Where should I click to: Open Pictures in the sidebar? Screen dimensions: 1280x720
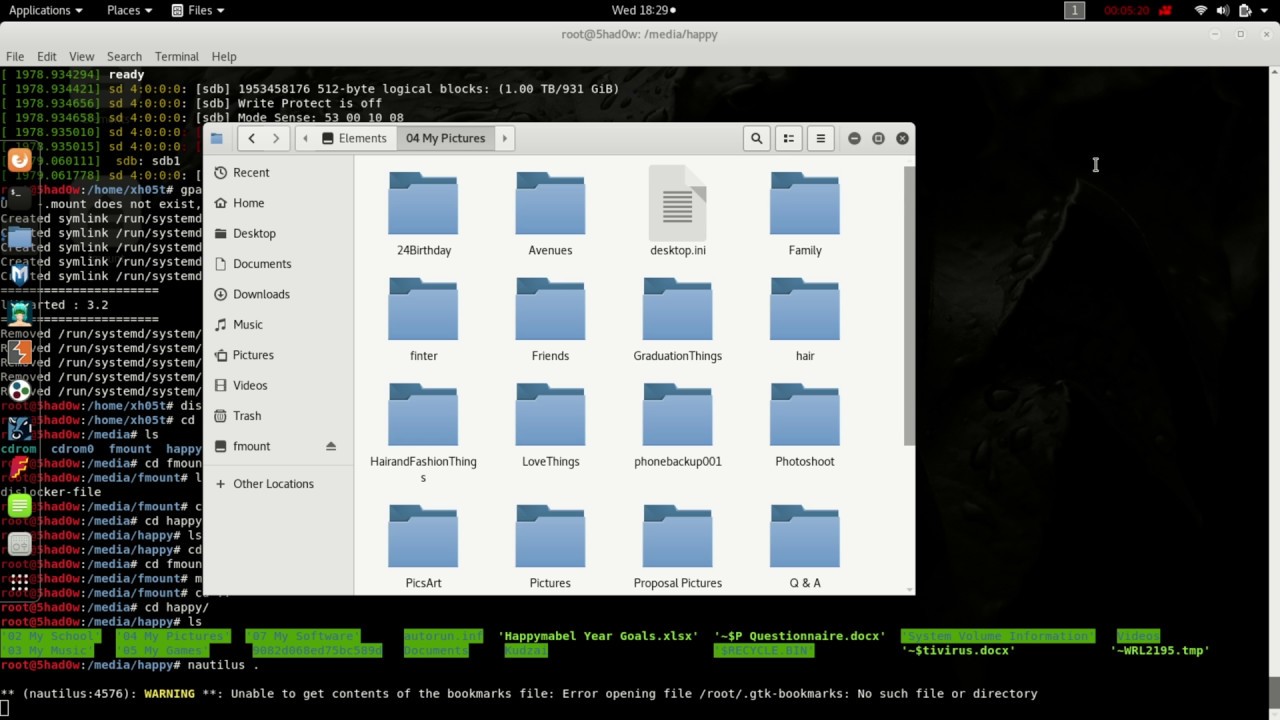click(x=278, y=355)
